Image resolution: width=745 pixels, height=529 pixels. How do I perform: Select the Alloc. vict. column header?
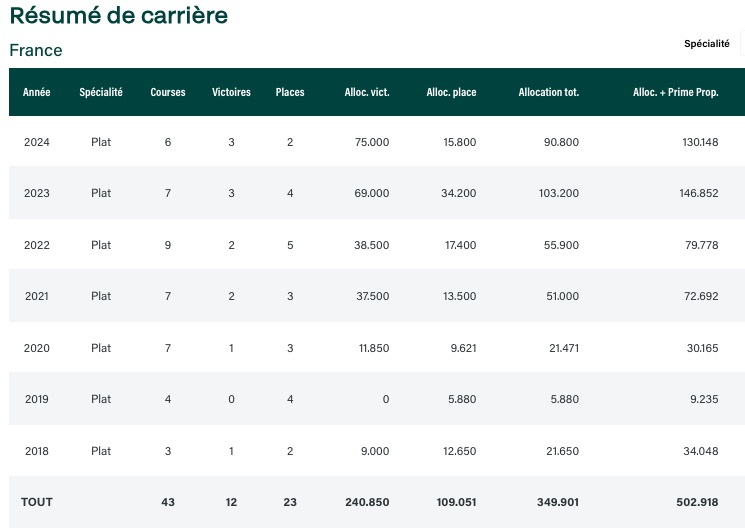pyautogui.click(x=367, y=92)
